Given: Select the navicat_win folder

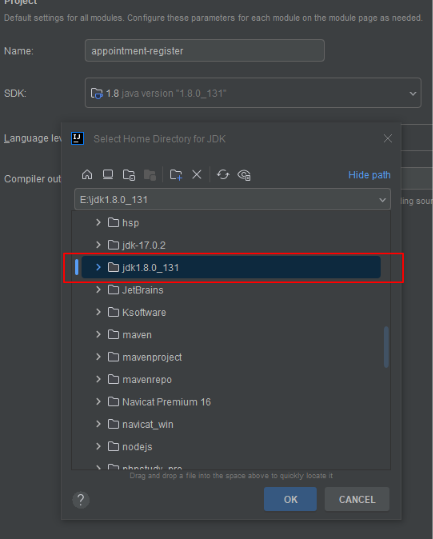Looking at the screenshot, I should [231, 424].
